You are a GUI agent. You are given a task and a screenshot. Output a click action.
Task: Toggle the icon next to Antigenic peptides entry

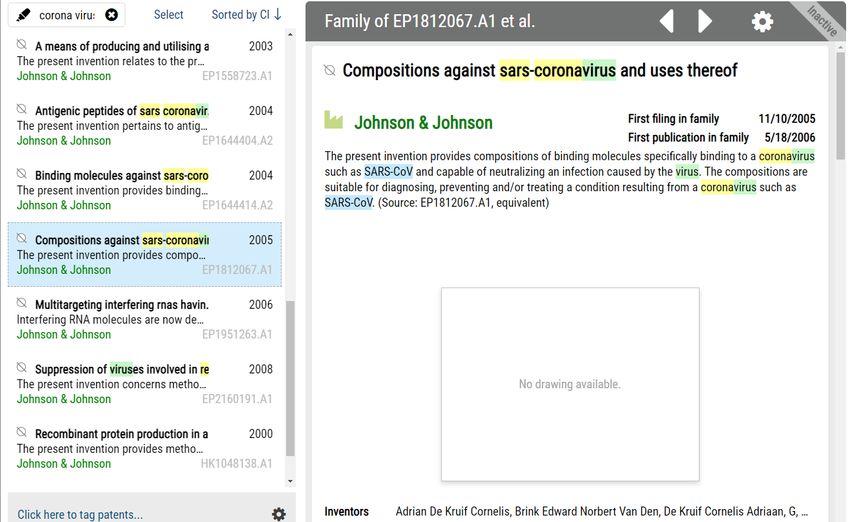(22, 110)
